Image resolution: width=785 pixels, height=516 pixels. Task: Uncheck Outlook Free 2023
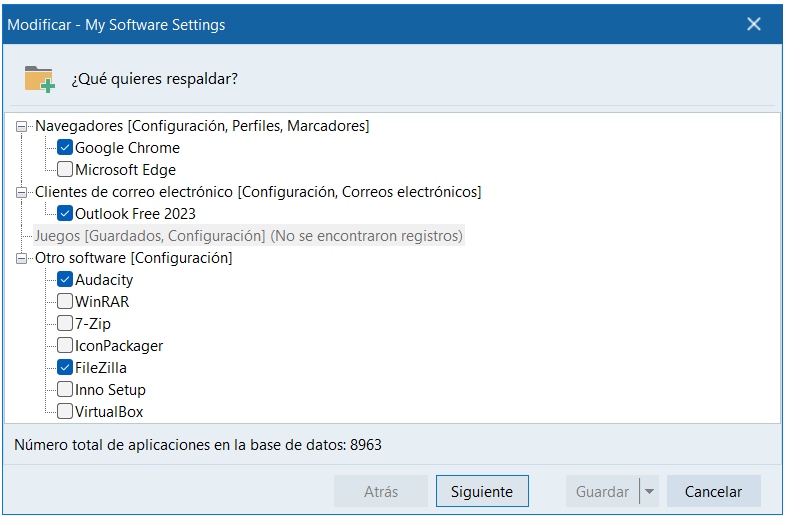click(65, 214)
